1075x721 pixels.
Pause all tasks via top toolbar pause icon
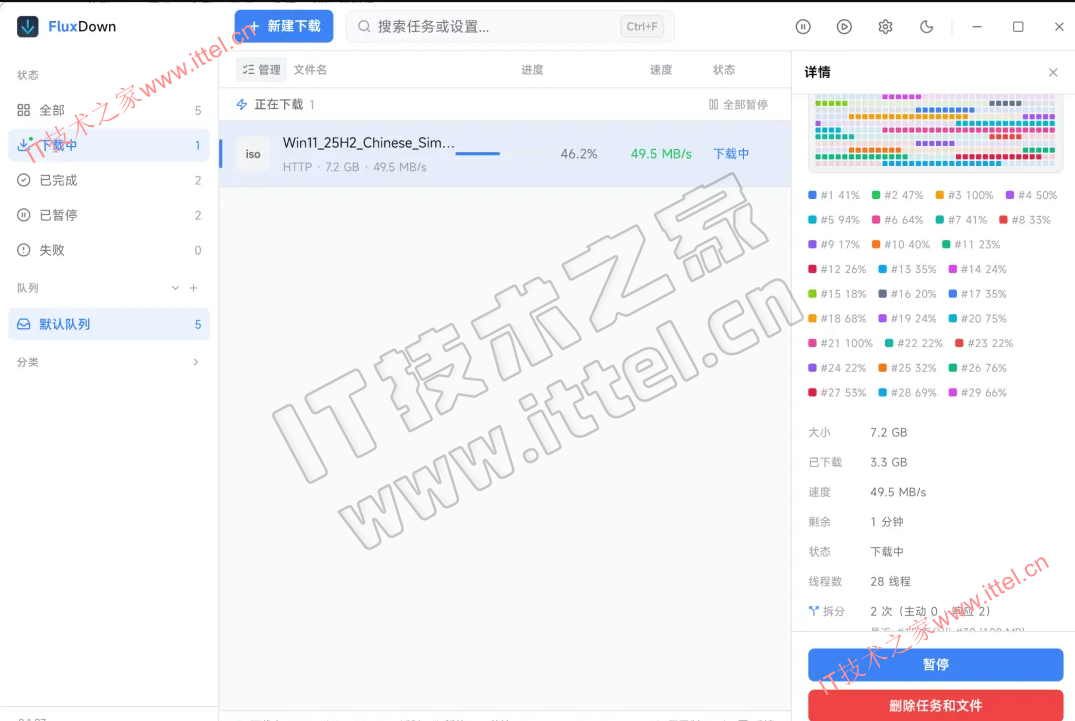click(803, 27)
